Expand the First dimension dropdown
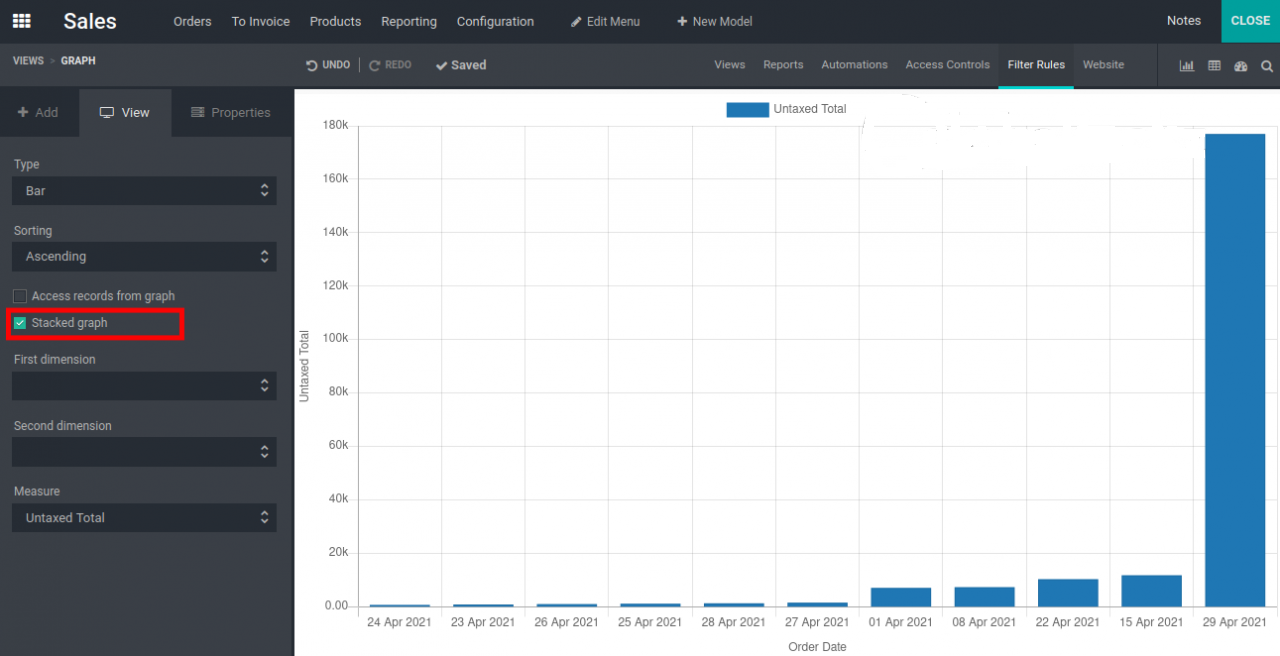 pos(144,385)
